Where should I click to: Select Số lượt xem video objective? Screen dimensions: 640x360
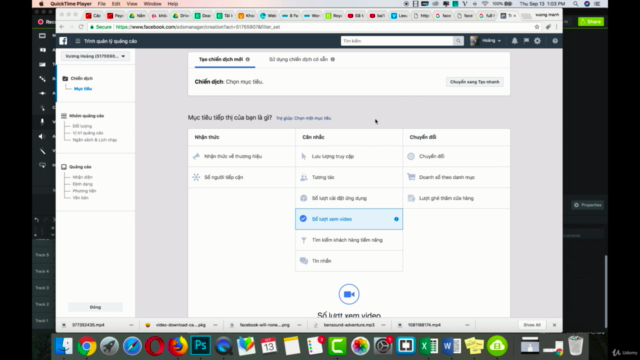coord(349,219)
